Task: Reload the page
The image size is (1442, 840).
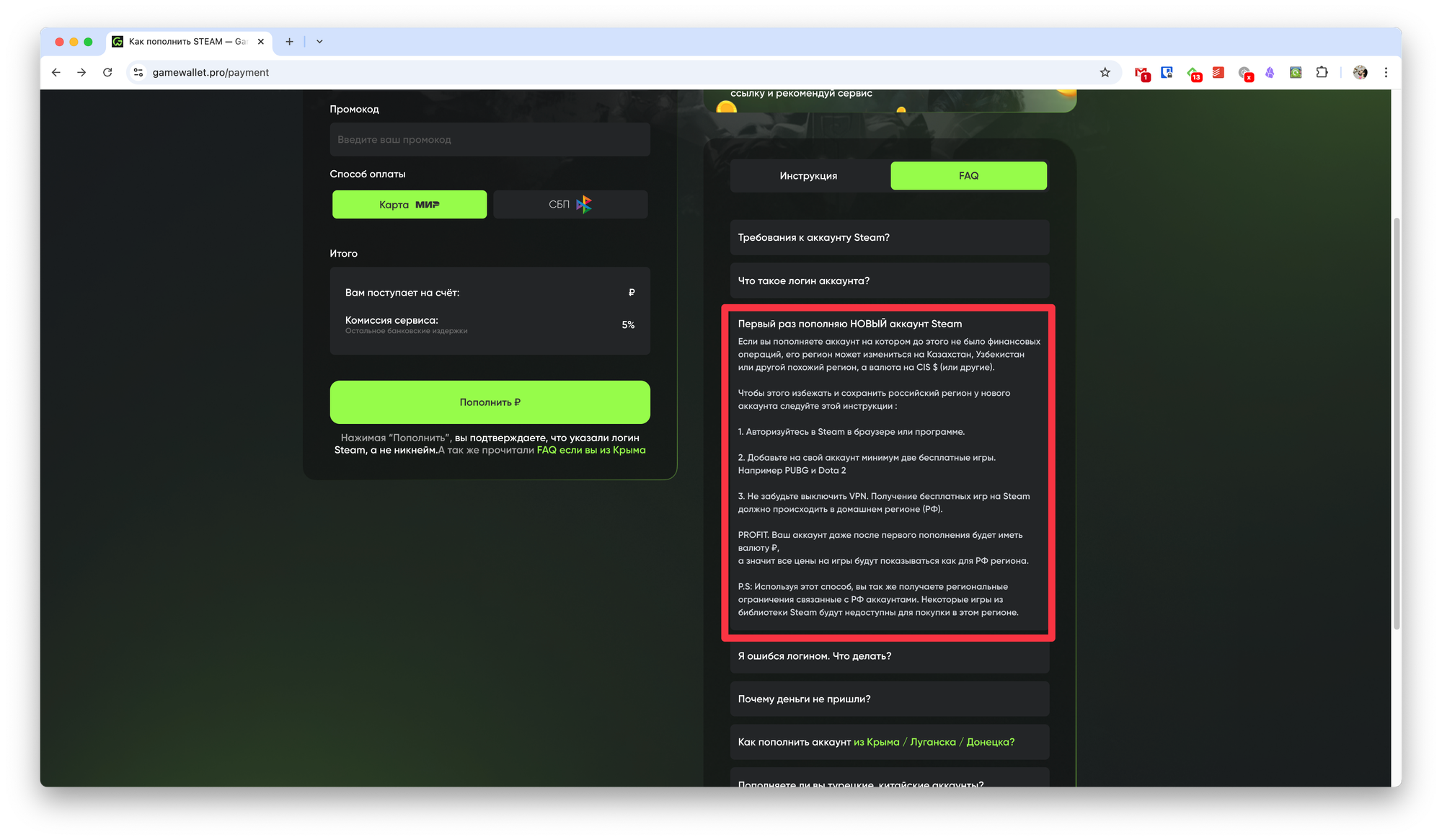Action: pyautogui.click(x=107, y=72)
